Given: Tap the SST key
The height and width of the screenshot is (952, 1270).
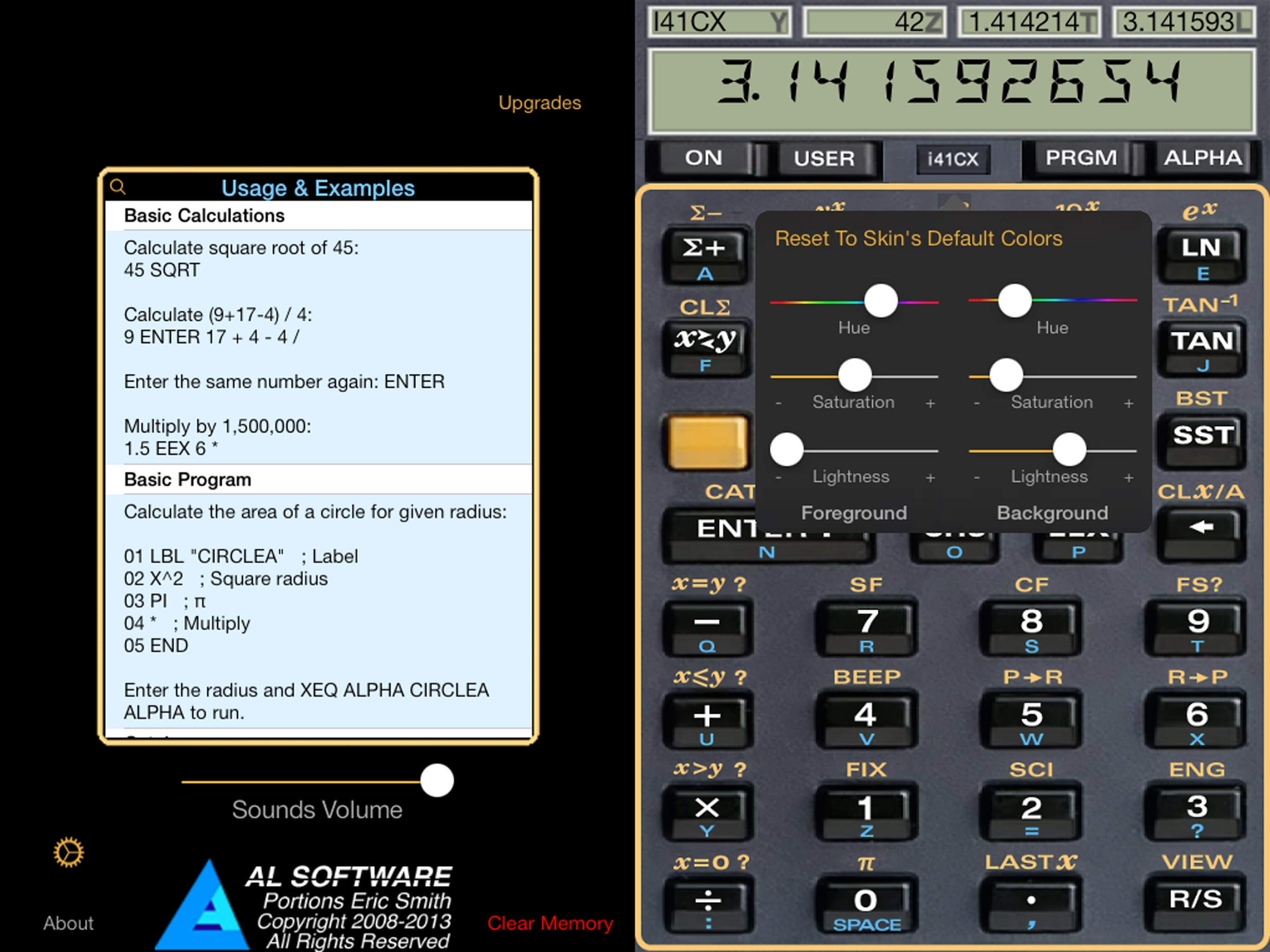Looking at the screenshot, I should [1202, 441].
